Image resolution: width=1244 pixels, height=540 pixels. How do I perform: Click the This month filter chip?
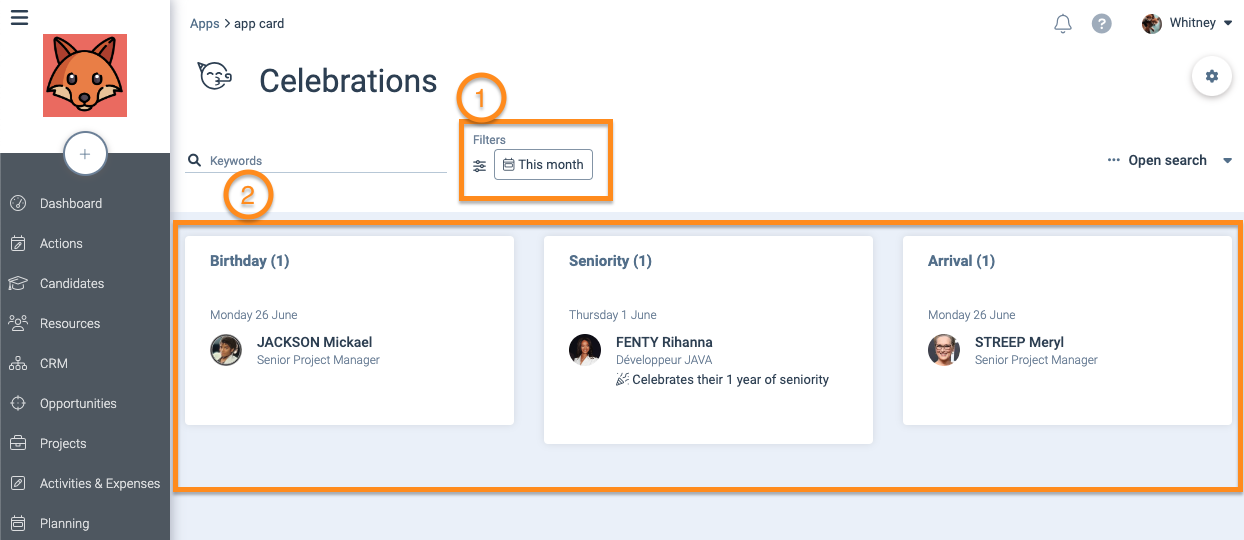[543, 165]
